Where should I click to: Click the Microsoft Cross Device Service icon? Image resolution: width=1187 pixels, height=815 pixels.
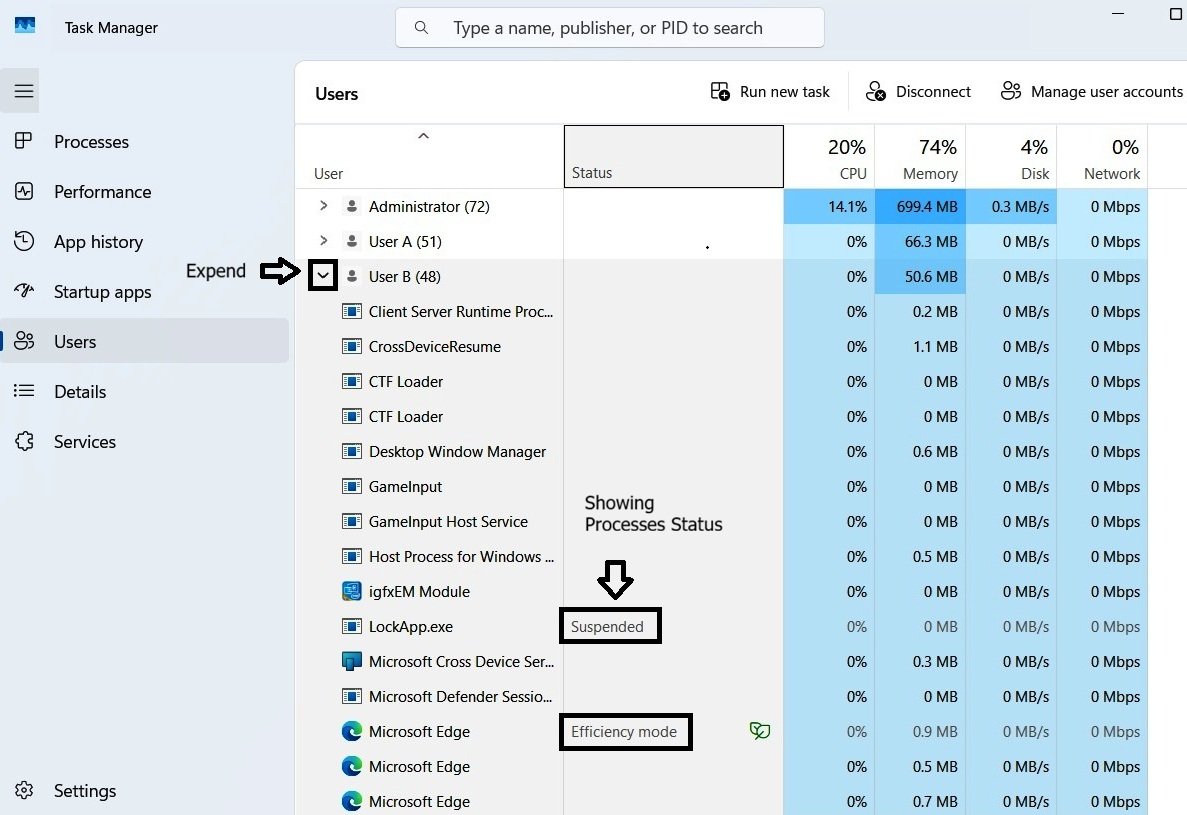click(351, 661)
